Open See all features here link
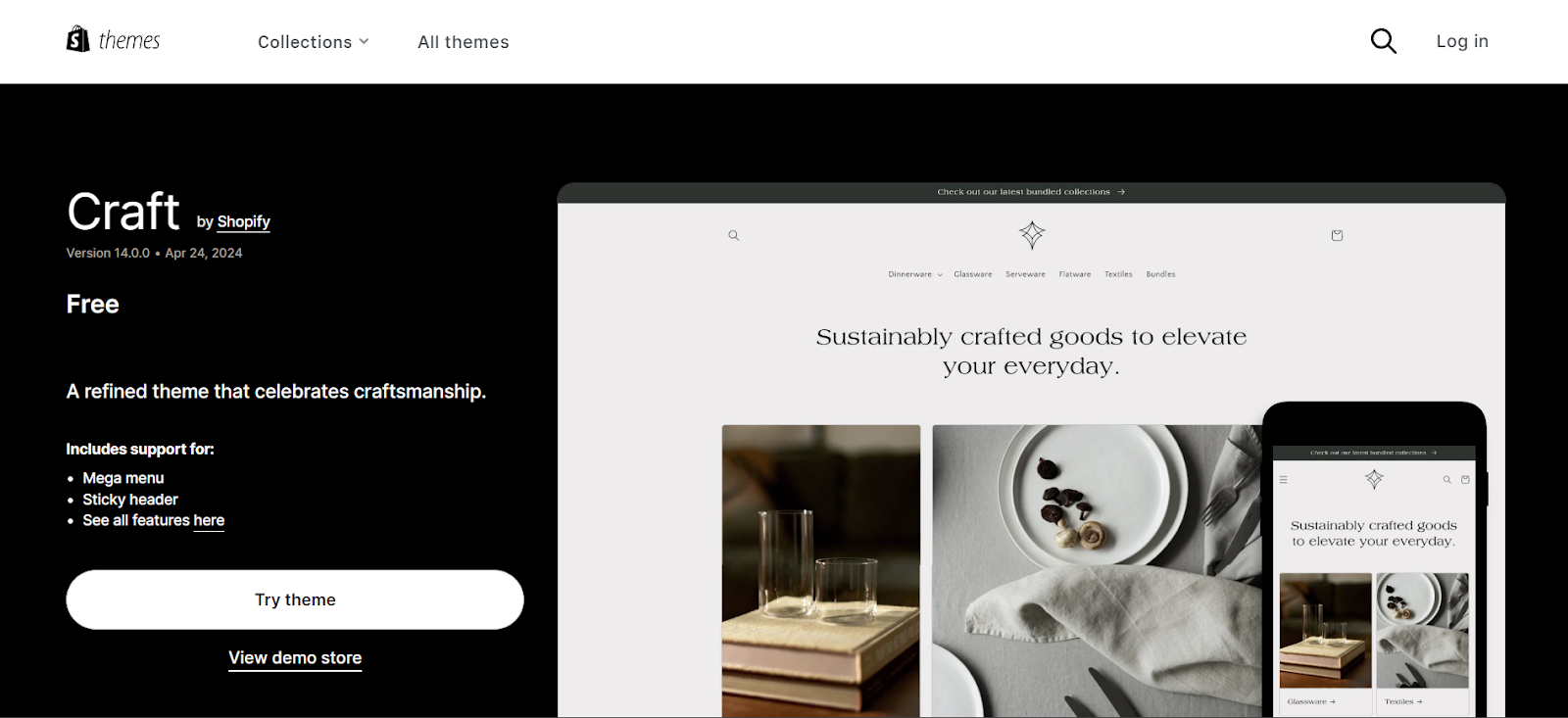This screenshot has height=718, width=1568. [154, 520]
